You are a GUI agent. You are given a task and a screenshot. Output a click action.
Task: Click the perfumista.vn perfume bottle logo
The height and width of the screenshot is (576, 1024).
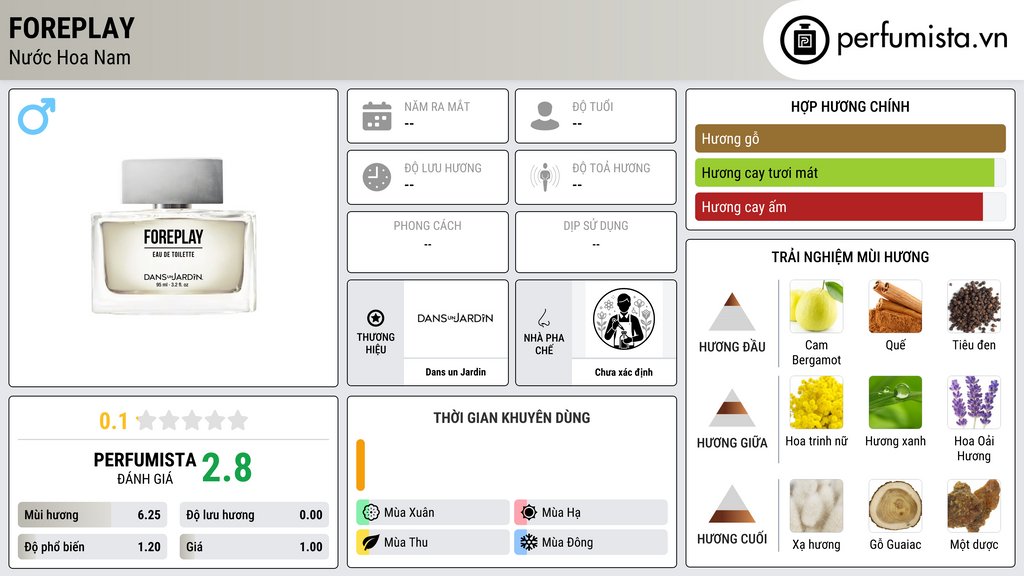click(x=804, y=40)
